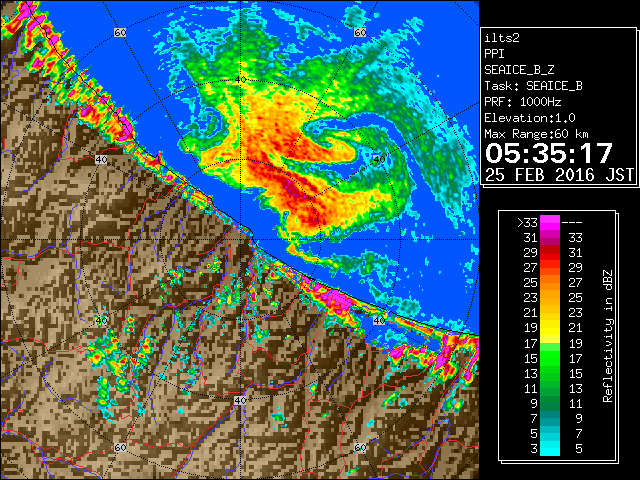
Task: Click the 'ilts2' radar site label
Action: 502,38
